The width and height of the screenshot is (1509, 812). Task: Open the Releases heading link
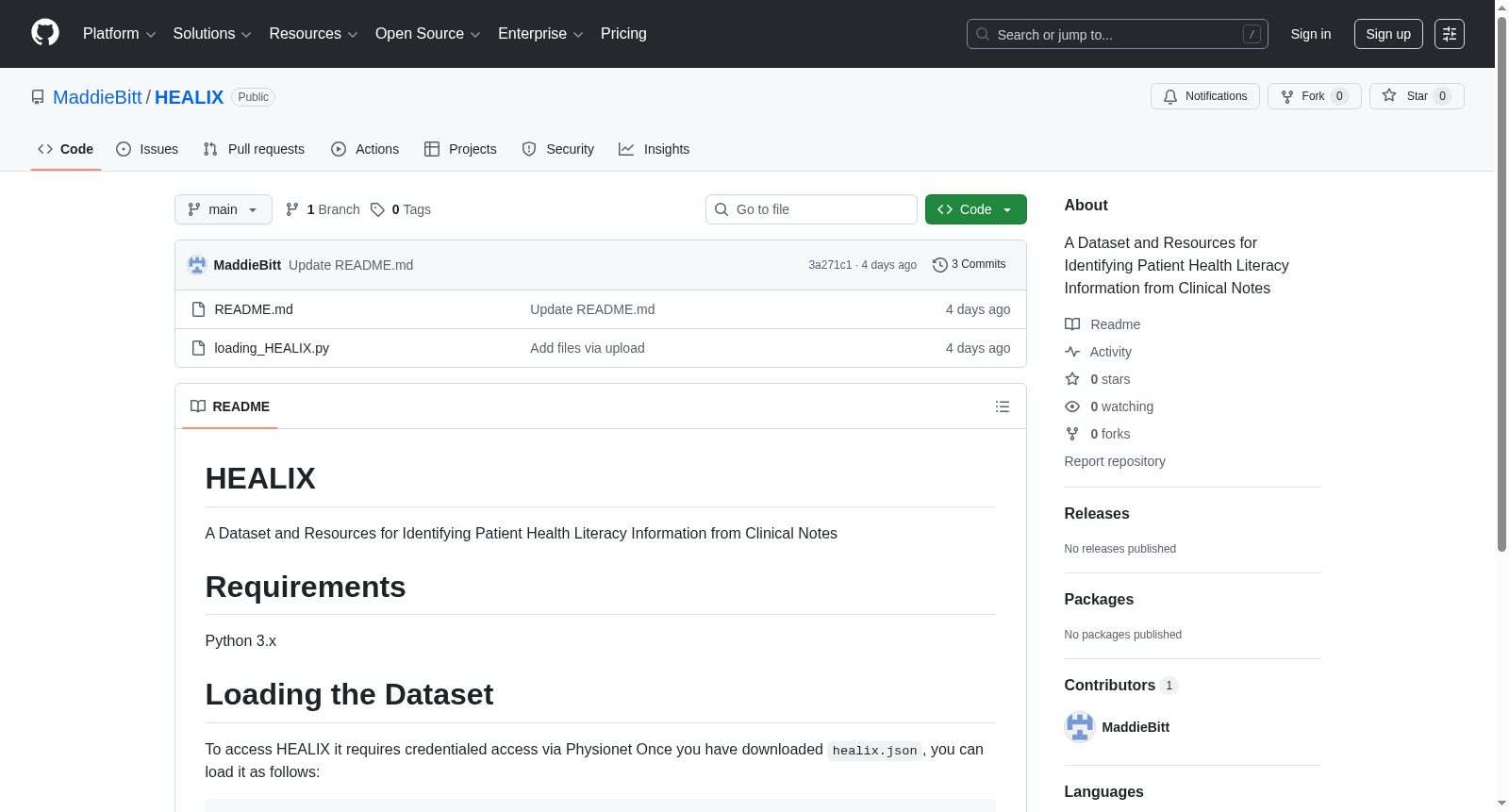coord(1097,513)
